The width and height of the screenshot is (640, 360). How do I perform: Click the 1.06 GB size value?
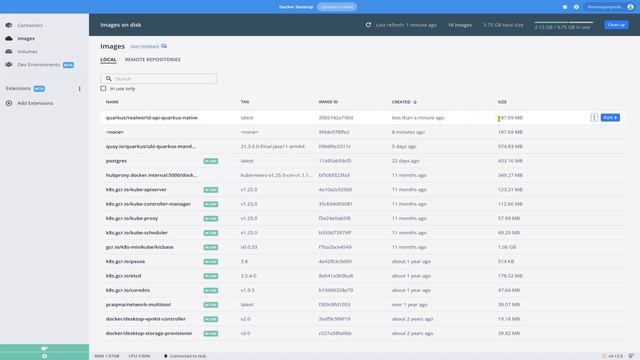pos(507,247)
